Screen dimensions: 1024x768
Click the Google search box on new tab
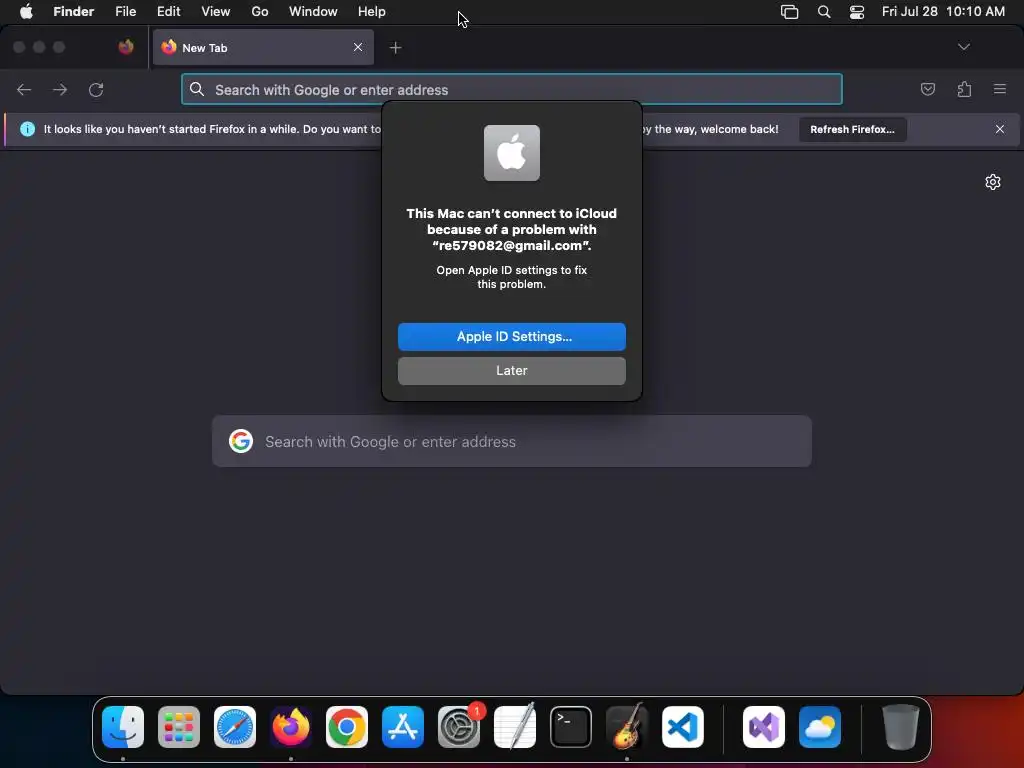[x=511, y=441]
